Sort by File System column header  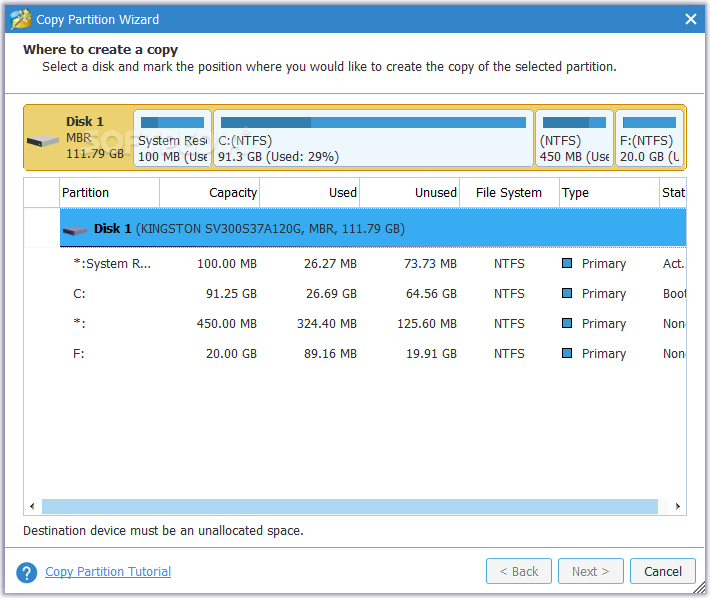[x=509, y=193]
